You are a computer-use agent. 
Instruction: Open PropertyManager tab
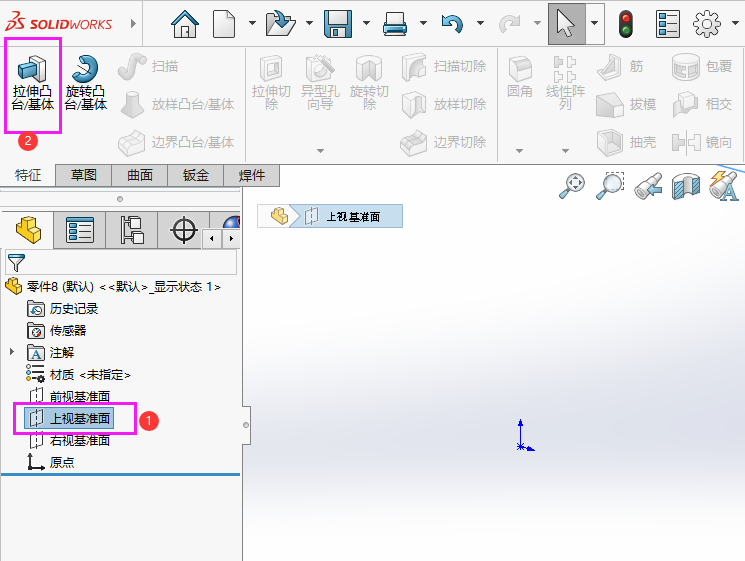click(x=79, y=230)
